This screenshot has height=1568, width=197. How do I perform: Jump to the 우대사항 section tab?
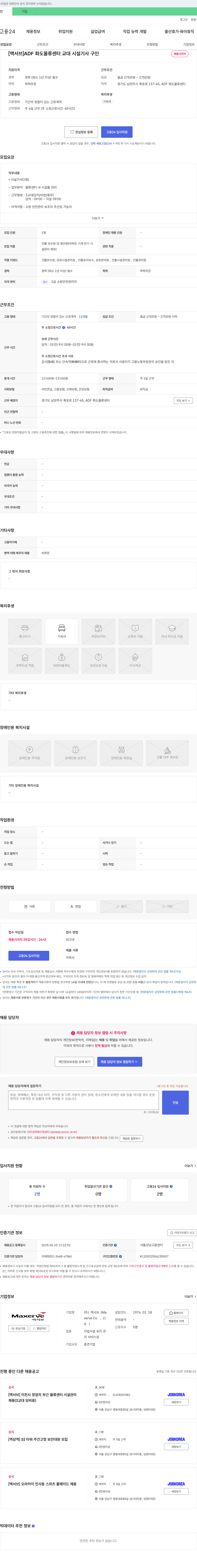pyautogui.click(x=79, y=44)
